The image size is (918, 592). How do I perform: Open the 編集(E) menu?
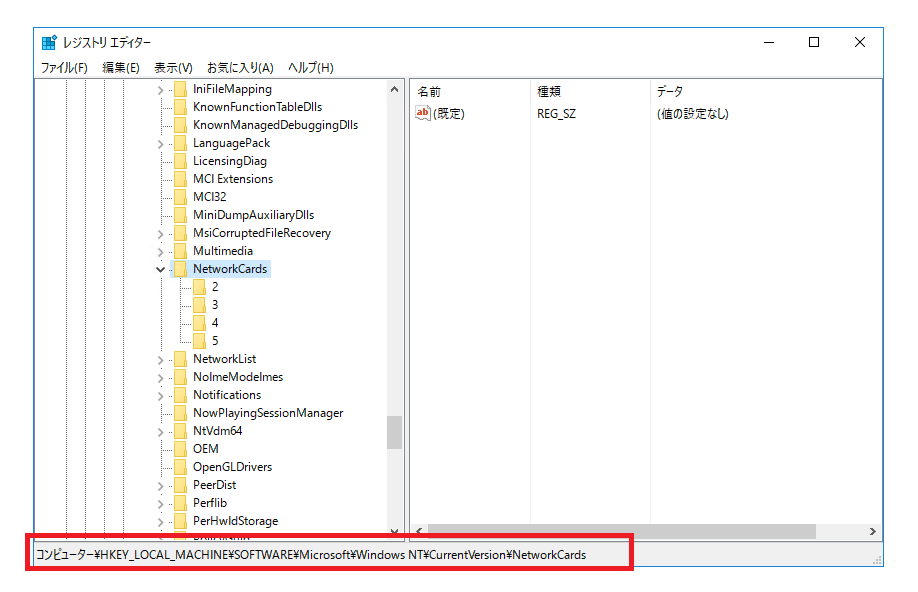pyautogui.click(x=121, y=68)
